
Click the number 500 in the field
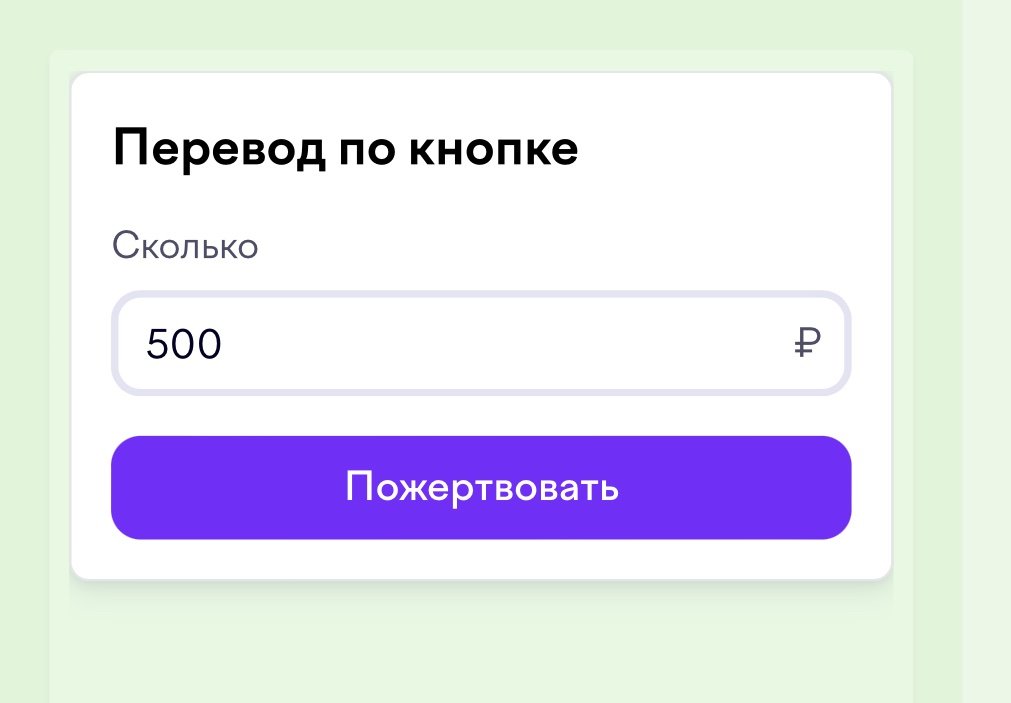[x=184, y=343]
